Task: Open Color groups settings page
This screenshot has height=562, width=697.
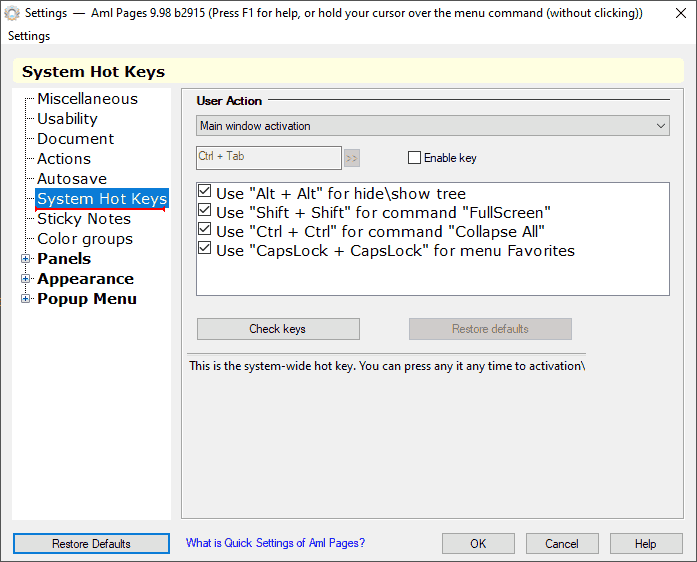Action: (85, 239)
